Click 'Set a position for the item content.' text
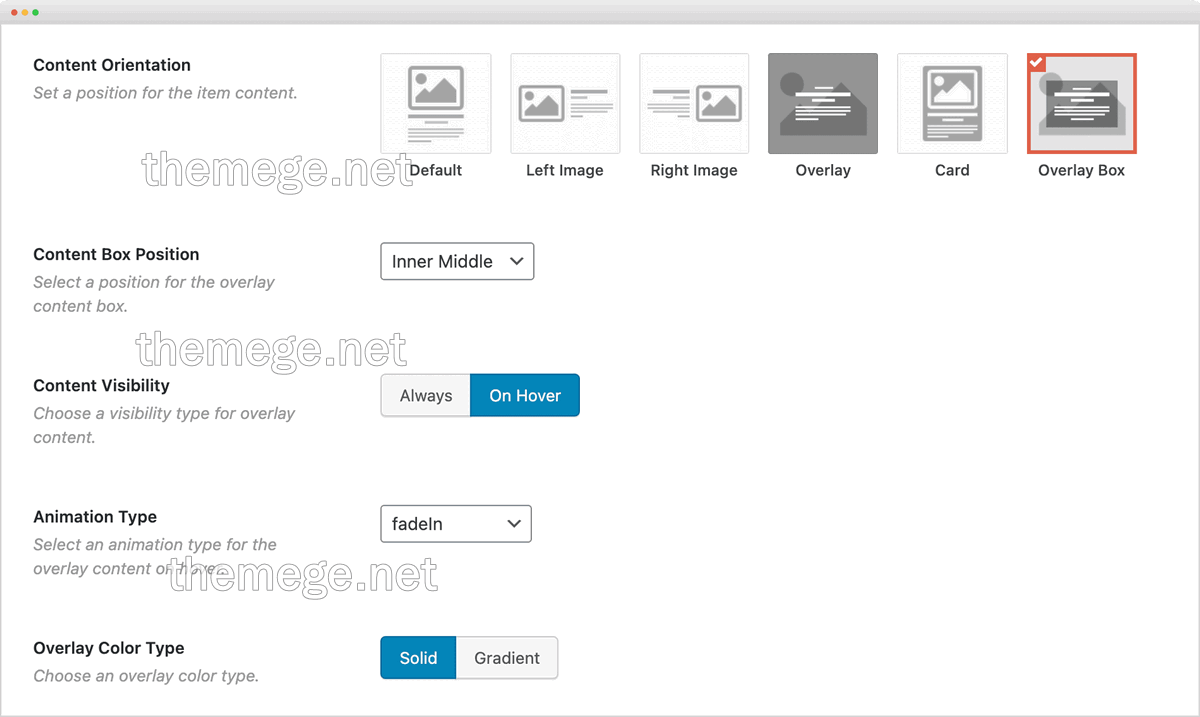This screenshot has width=1200, height=717. point(165,93)
